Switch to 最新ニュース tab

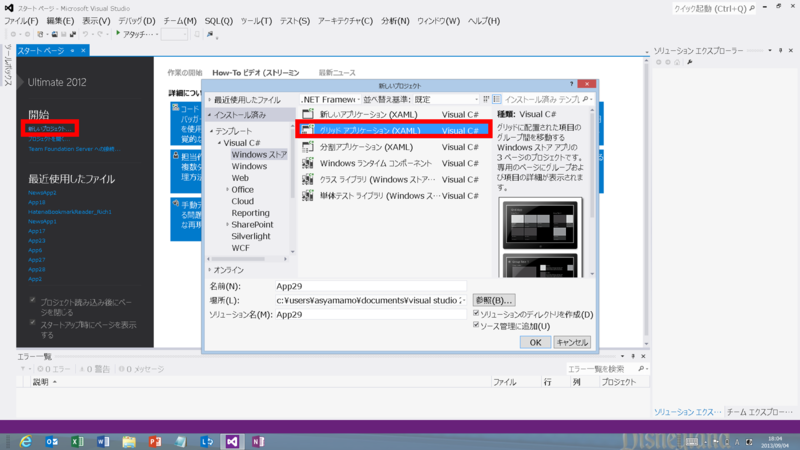(x=337, y=73)
